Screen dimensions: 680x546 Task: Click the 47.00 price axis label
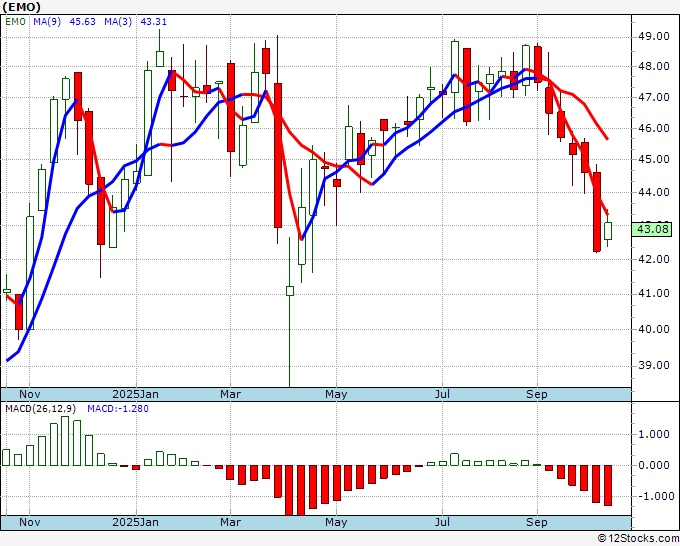click(653, 97)
